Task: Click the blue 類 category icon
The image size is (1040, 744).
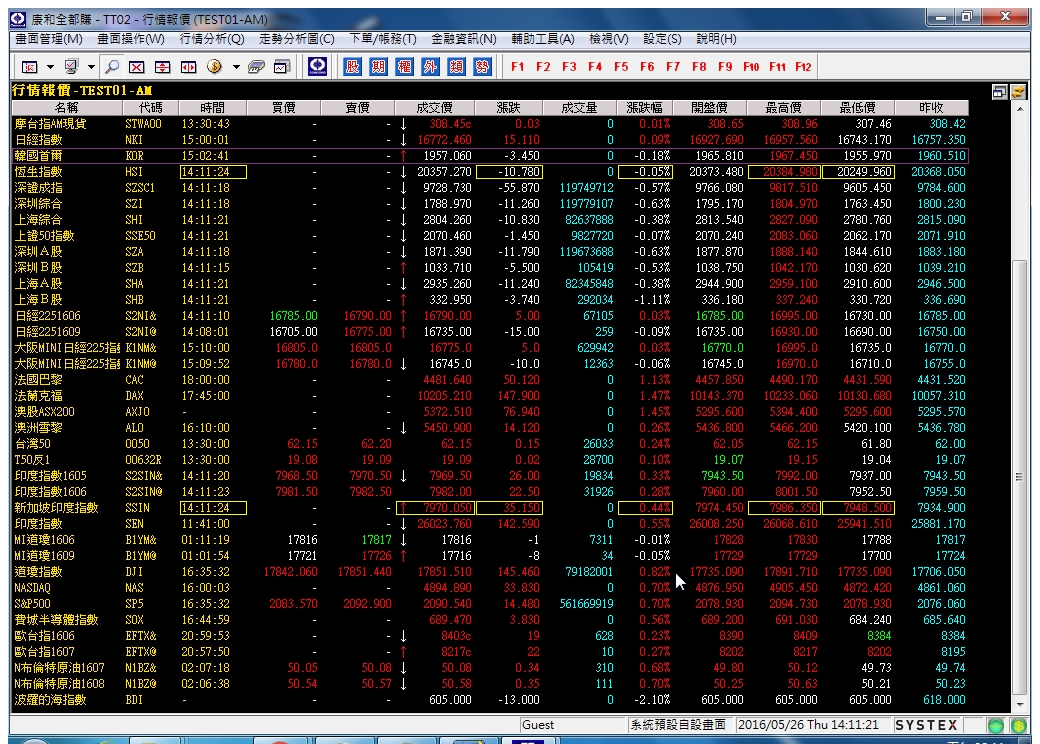Action: click(x=456, y=66)
